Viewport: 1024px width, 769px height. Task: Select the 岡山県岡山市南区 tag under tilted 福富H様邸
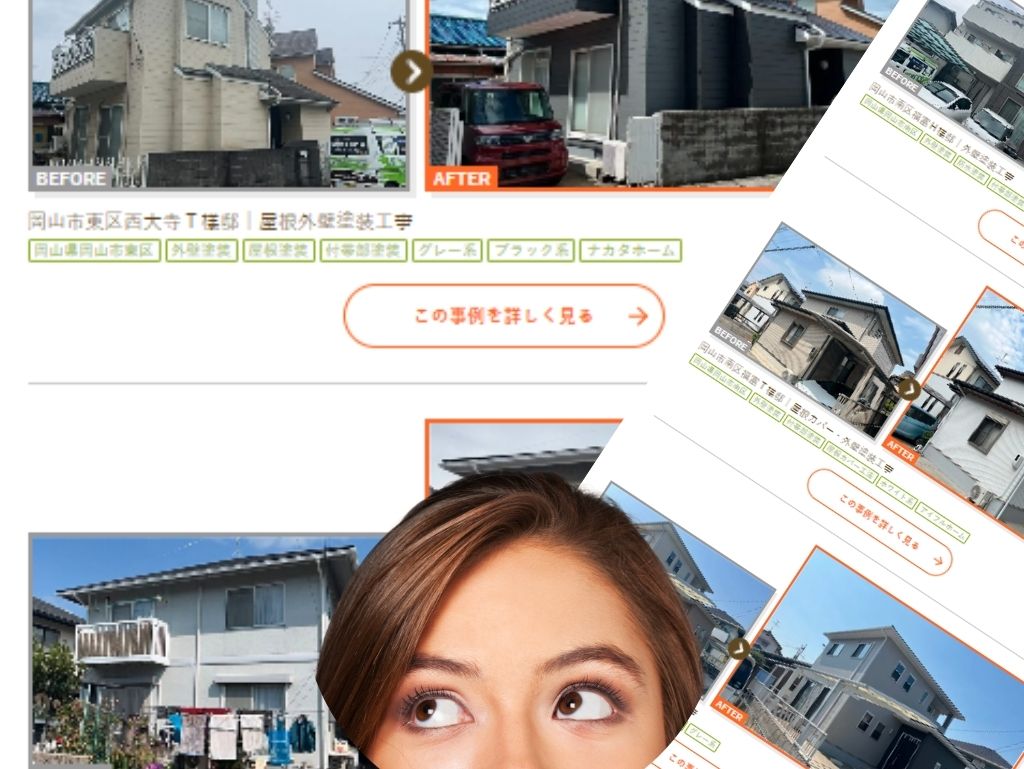pos(891,118)
